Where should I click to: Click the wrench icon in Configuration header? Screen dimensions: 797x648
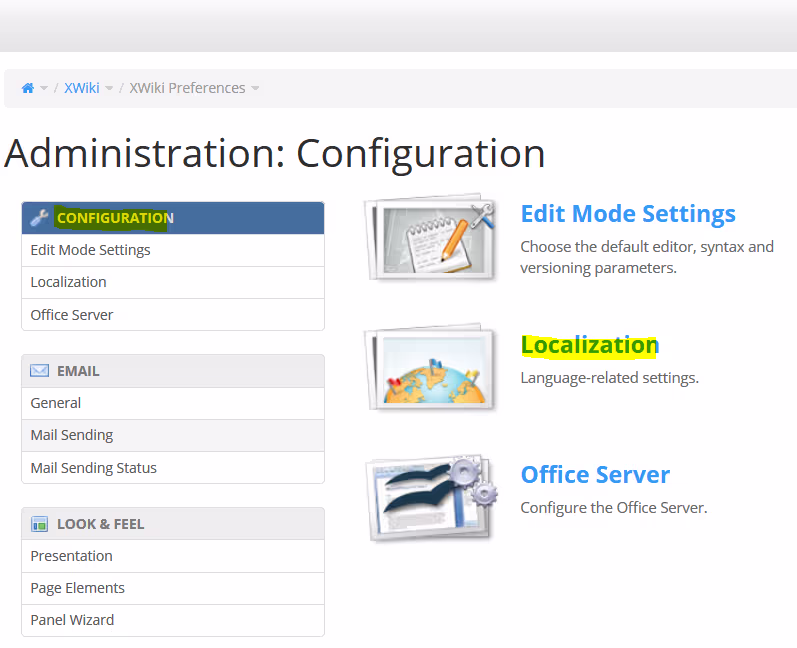[39, 218]
